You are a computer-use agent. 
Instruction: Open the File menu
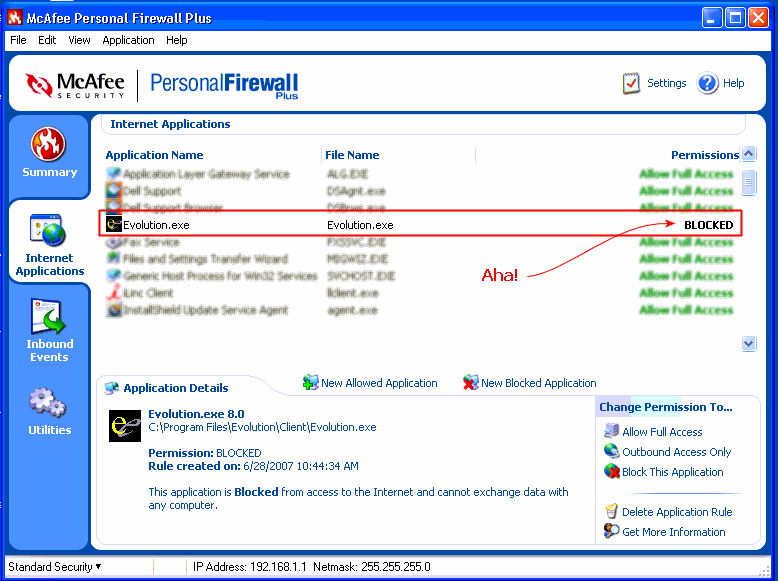point(18,40)
